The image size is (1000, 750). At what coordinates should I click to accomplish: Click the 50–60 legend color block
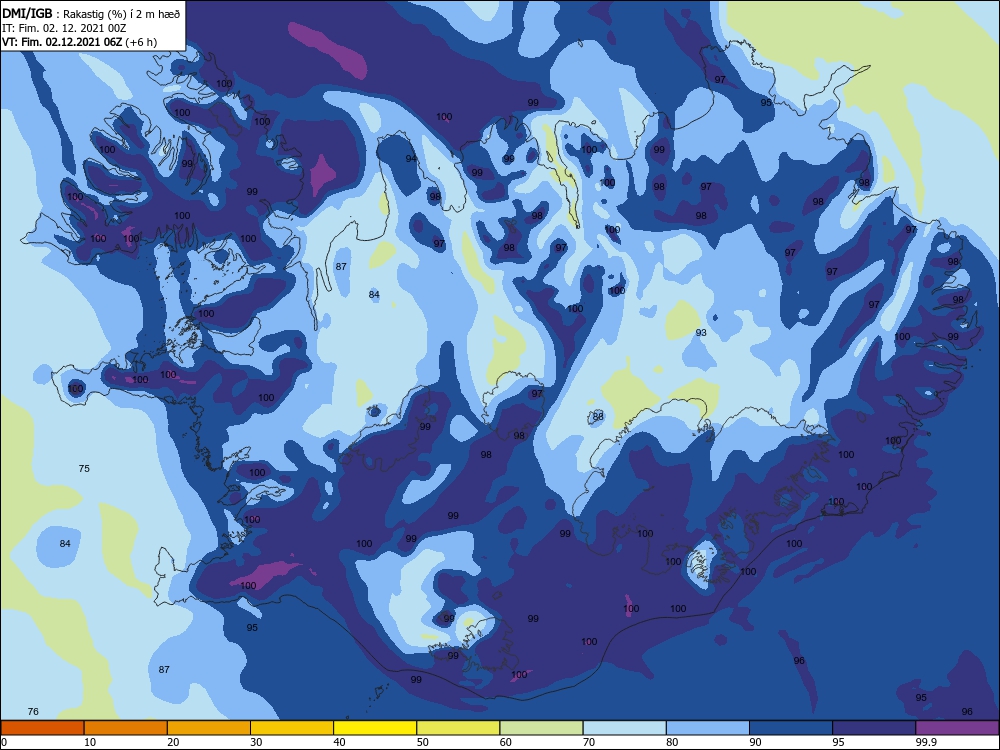458,728
